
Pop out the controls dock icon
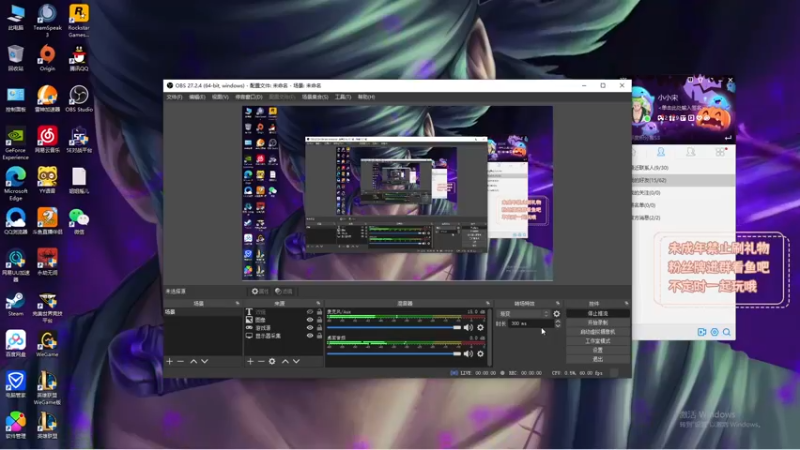(627, 303)
